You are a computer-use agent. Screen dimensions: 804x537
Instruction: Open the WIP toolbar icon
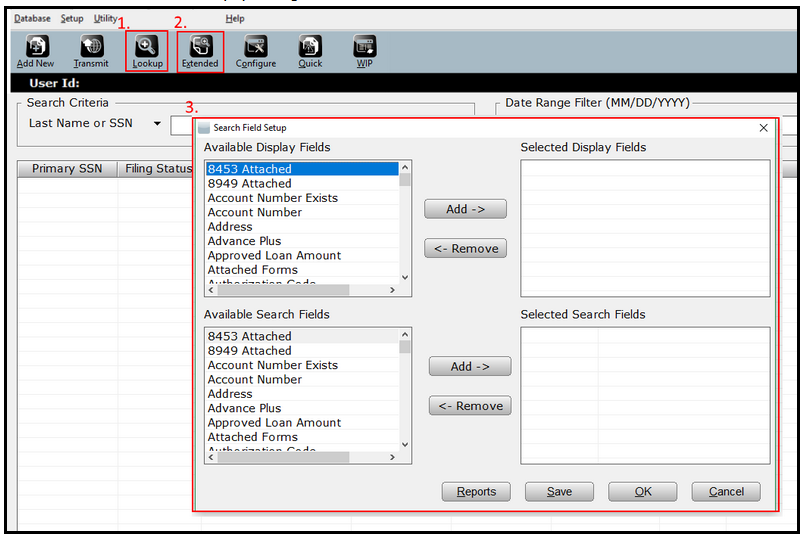364,51
